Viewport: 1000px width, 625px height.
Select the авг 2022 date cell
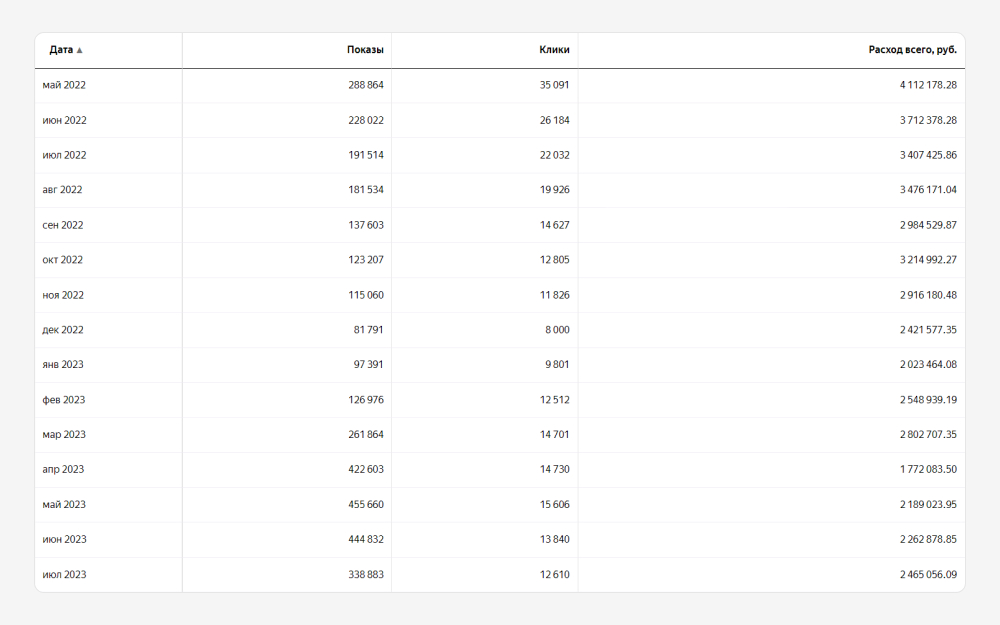62,190
